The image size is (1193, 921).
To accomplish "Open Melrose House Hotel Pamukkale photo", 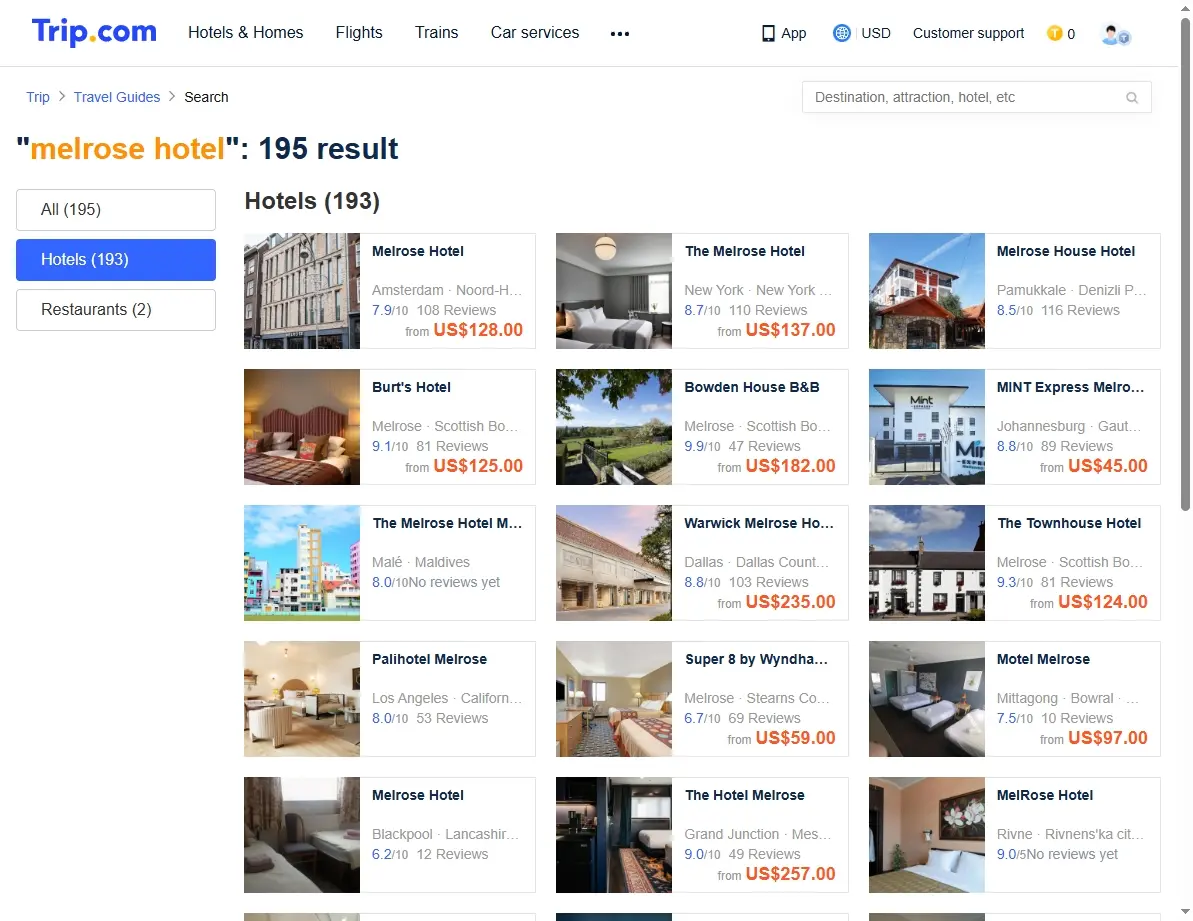I will [927, 291].
